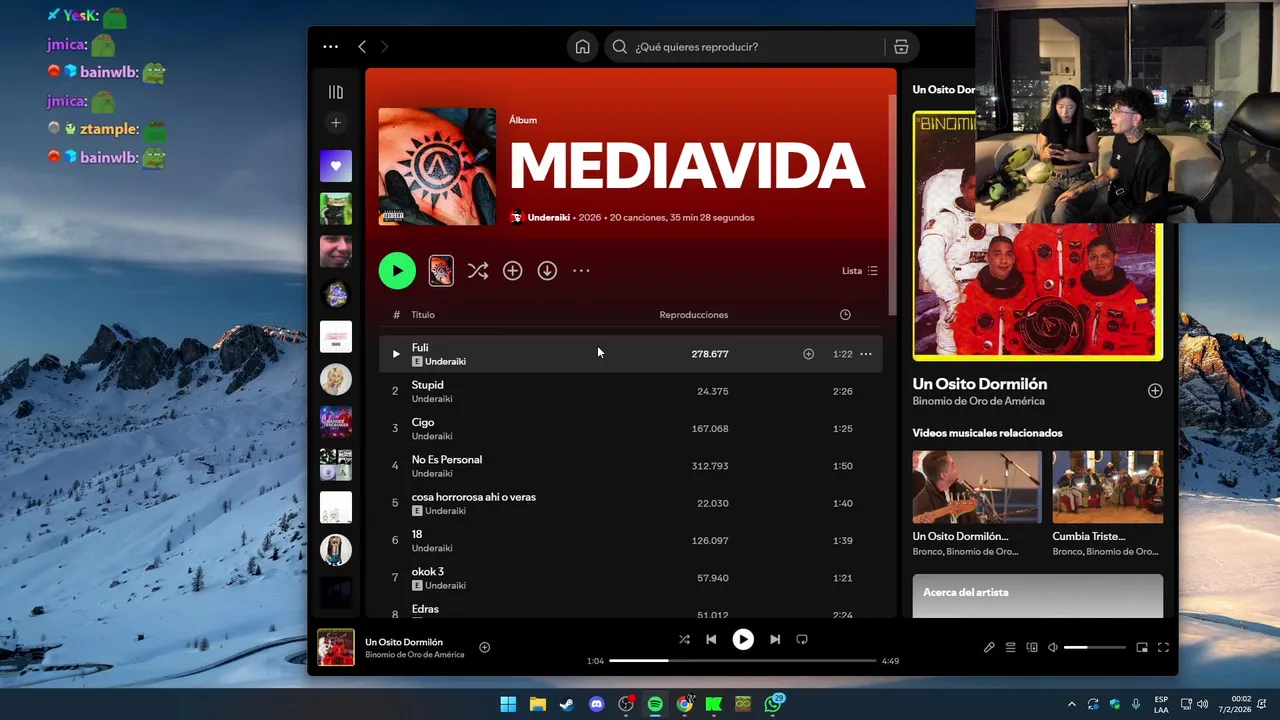Open the play queue icon

coord(1011,647)
